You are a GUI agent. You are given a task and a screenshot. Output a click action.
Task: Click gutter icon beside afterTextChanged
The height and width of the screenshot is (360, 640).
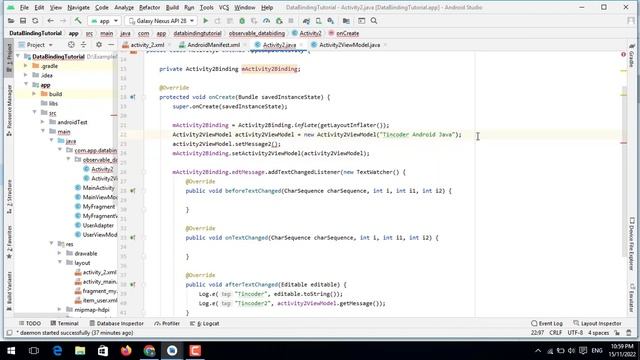click(x=133, y=284)
